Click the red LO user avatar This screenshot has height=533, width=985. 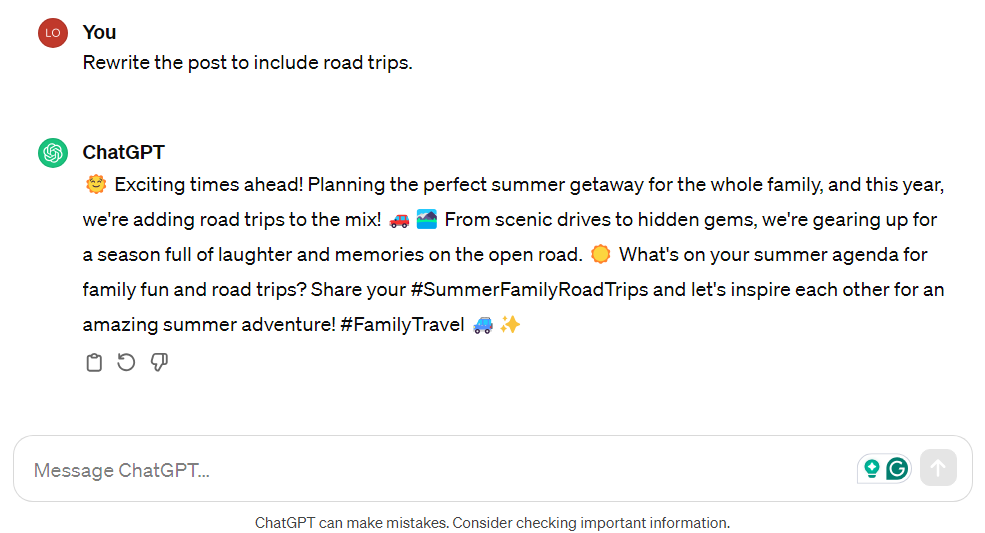pyautogui.click(x=53, y=33)
